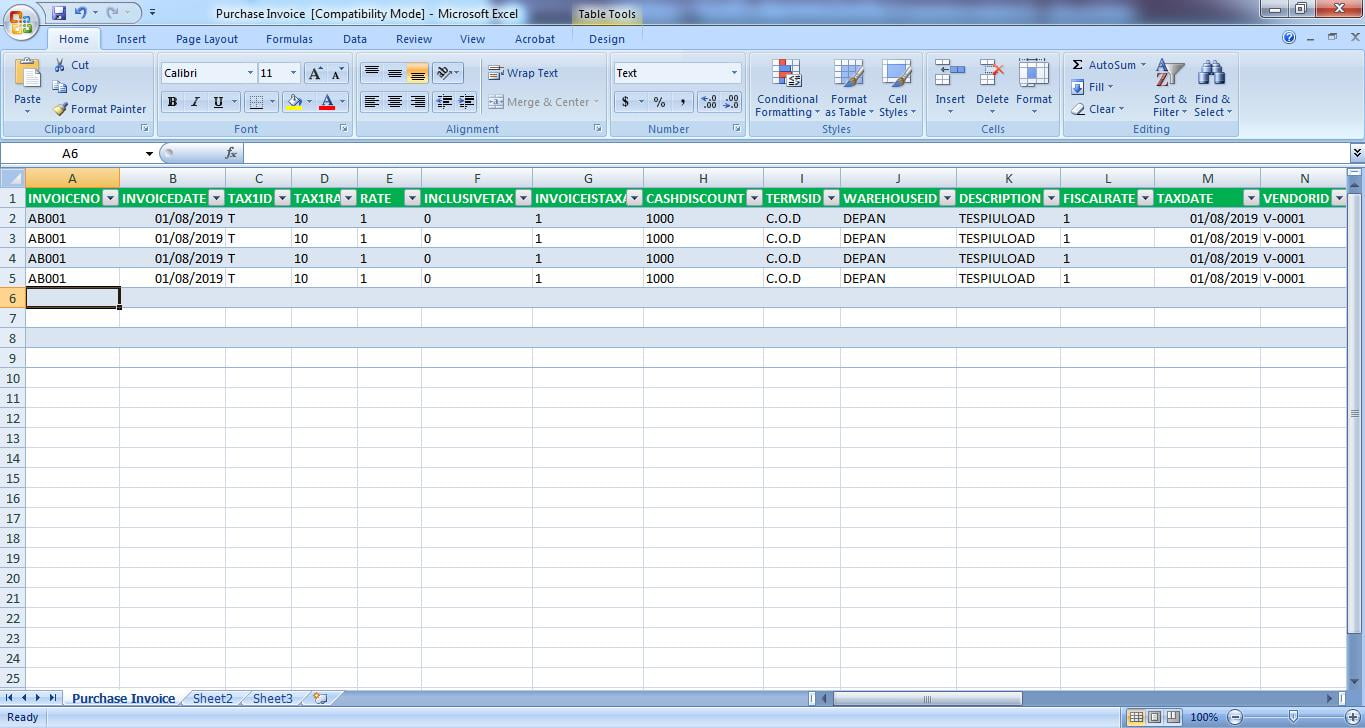
Task: Click the Save icon in quick access toolbar
Action: (59, 13)
